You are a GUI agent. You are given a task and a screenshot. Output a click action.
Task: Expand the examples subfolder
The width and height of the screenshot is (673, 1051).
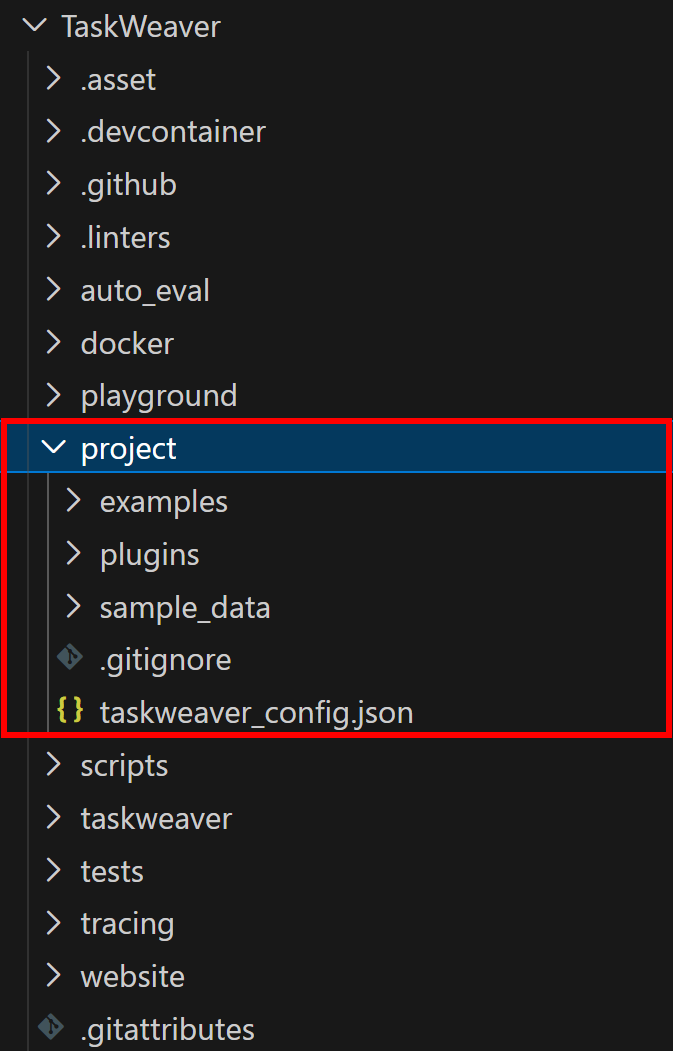click(x=72, y=501)
